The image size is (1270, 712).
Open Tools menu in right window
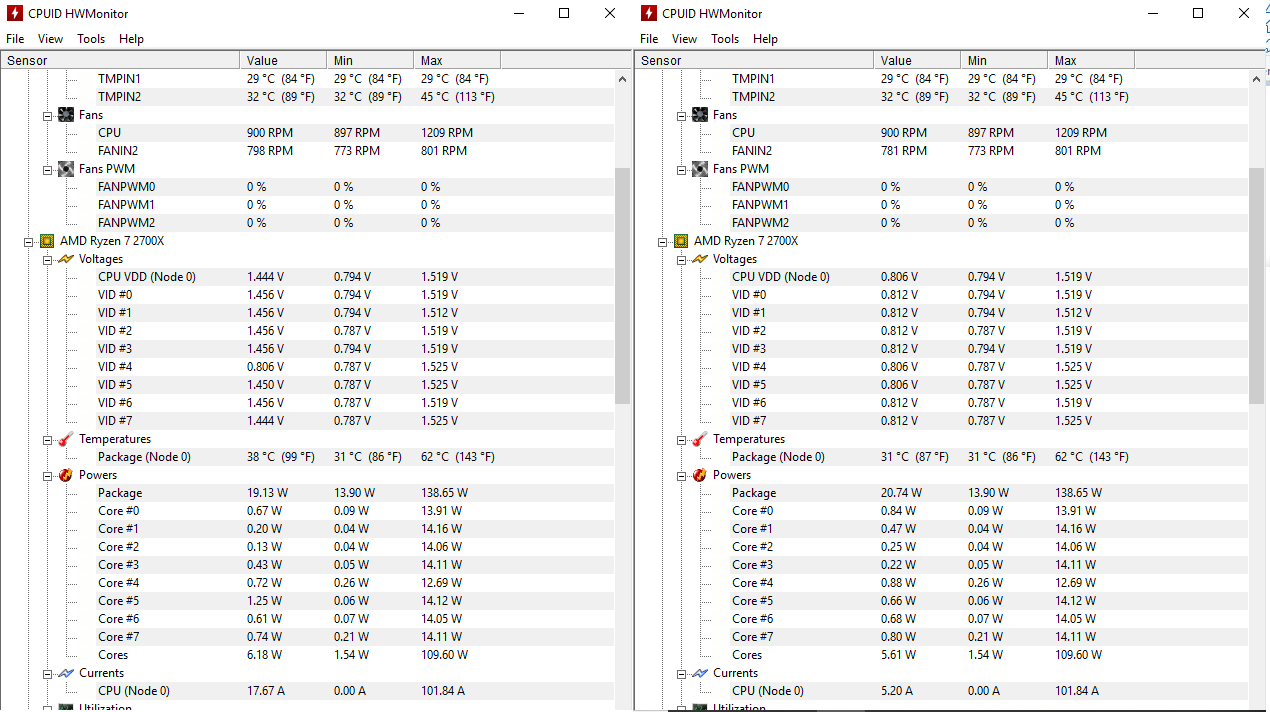point(725,39)
